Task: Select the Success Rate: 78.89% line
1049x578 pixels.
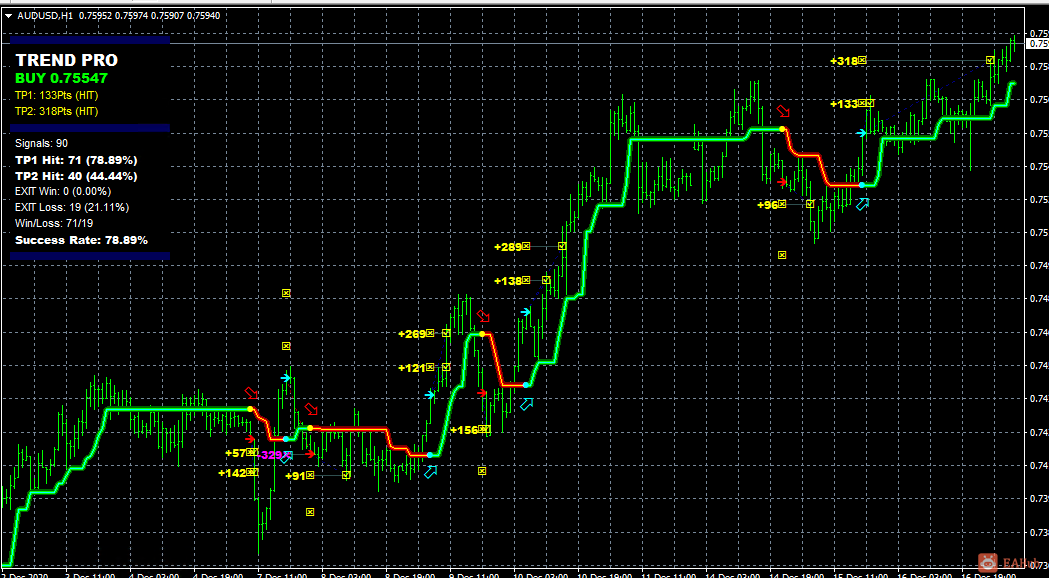Action: click(x=81, y=239)
